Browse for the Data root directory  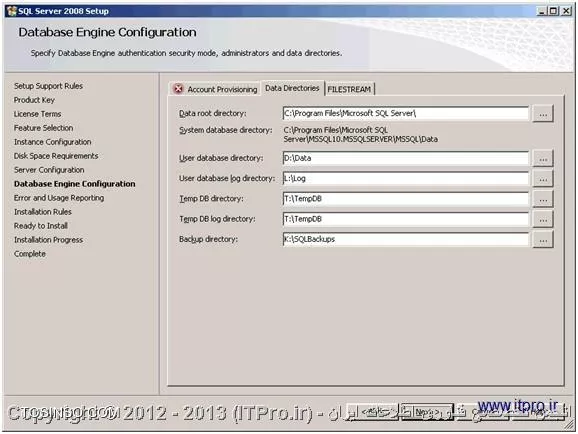[x=543, y=114]
